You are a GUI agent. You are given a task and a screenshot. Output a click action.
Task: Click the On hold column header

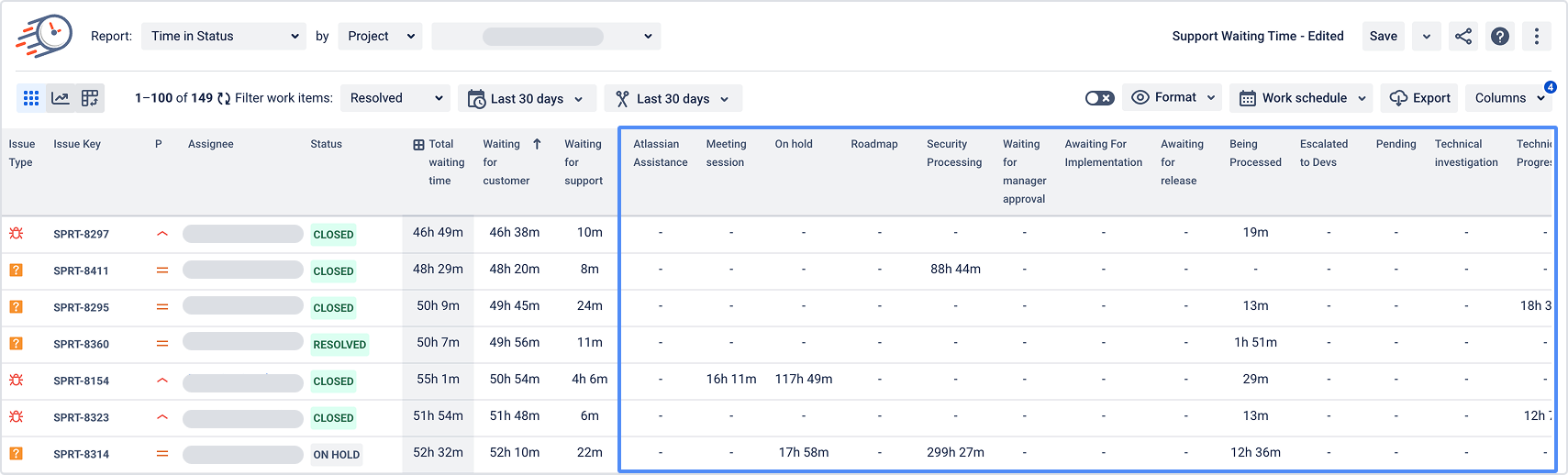coord(794,144)
